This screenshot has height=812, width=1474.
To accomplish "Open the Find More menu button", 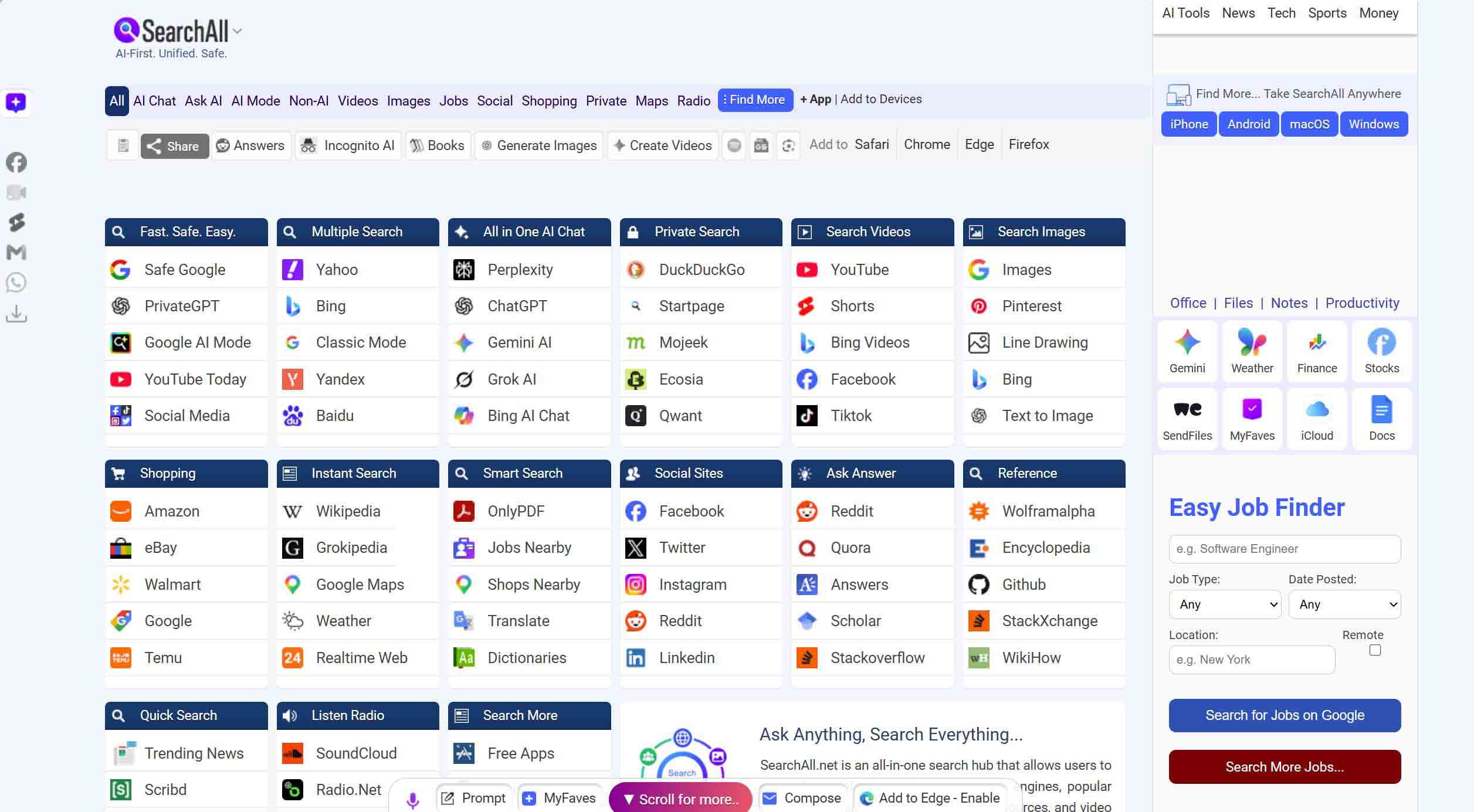I will pyautogui.click(x=755, y=100).
